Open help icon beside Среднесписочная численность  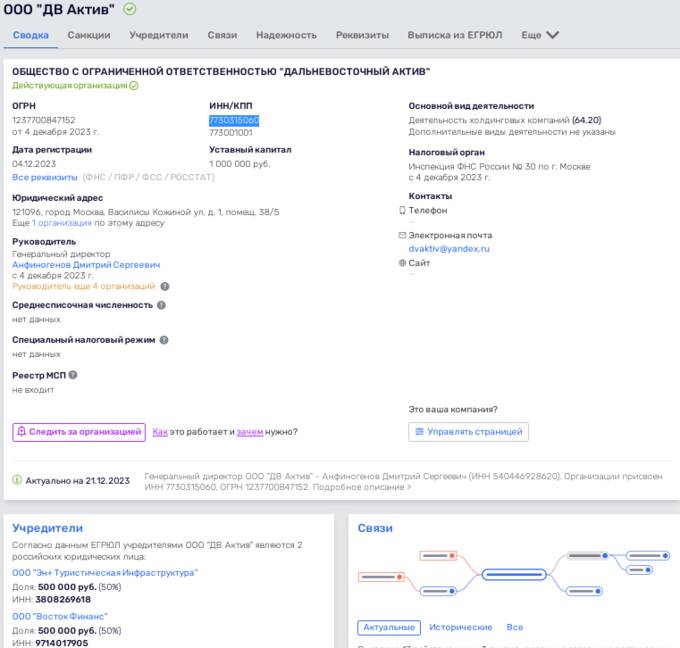click(161, 305)
